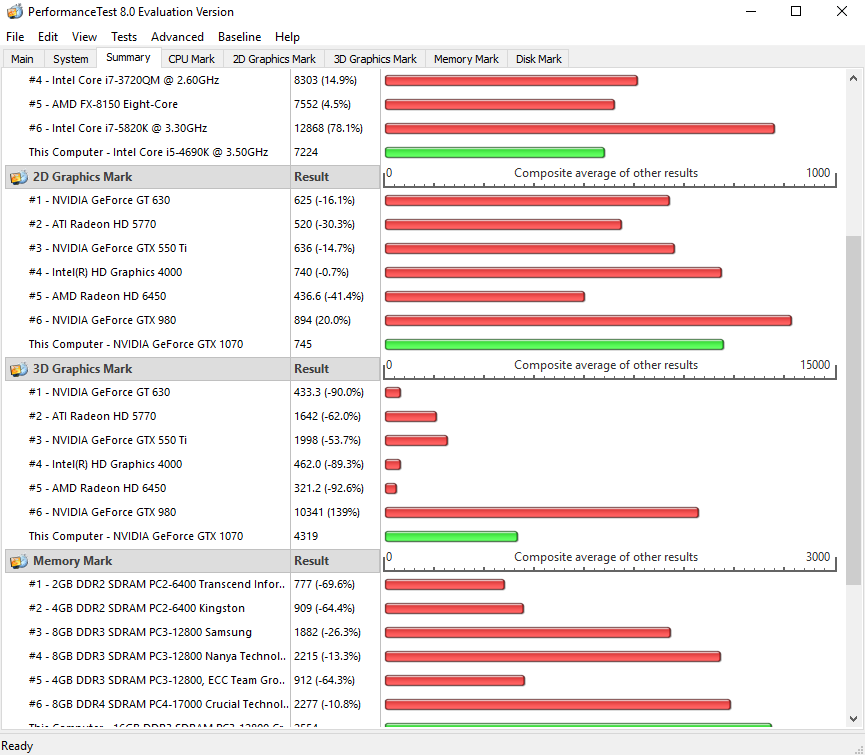The width and height of the screenshot is (865, 755).
Task: Click result value '2277 (-10.8%)'
Action: tap(327, 704)
